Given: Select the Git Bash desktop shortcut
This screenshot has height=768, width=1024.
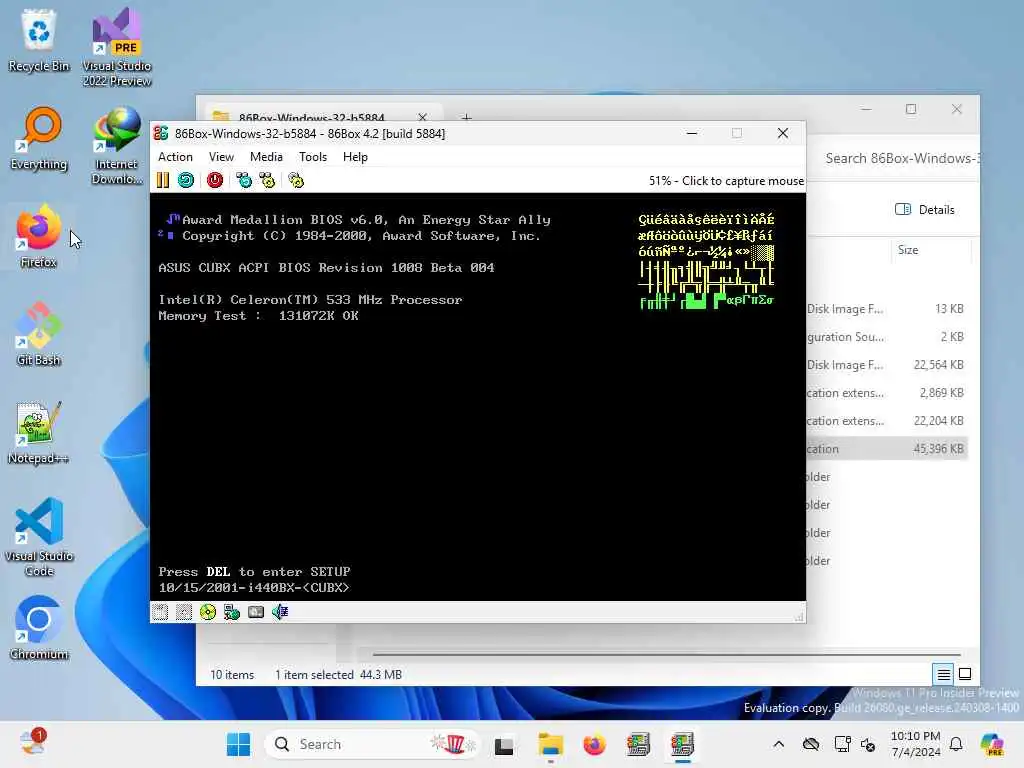Looking at the screenshot, I should (39, 334).
